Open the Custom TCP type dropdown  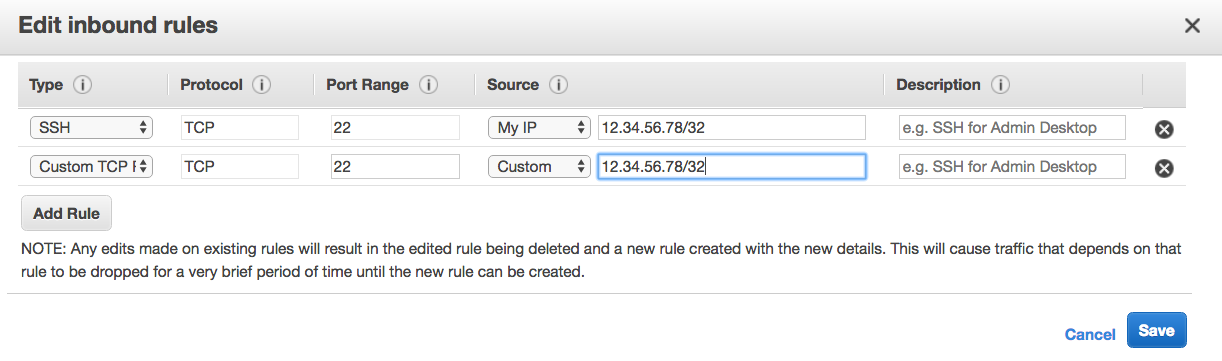(x=91, y=166)
